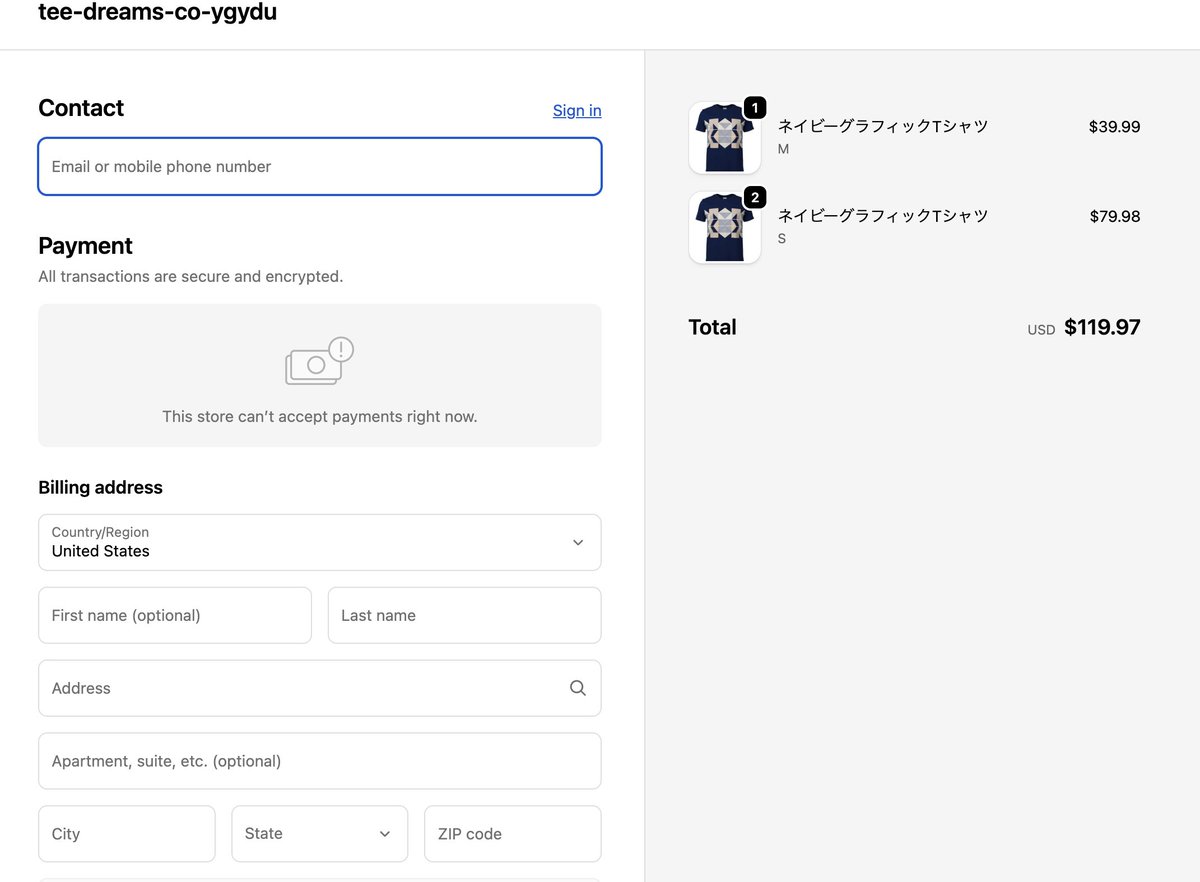This screenshot has width=1200, height=882.
Task: Click the payment camera icon graphic
Action: point(319,361)
